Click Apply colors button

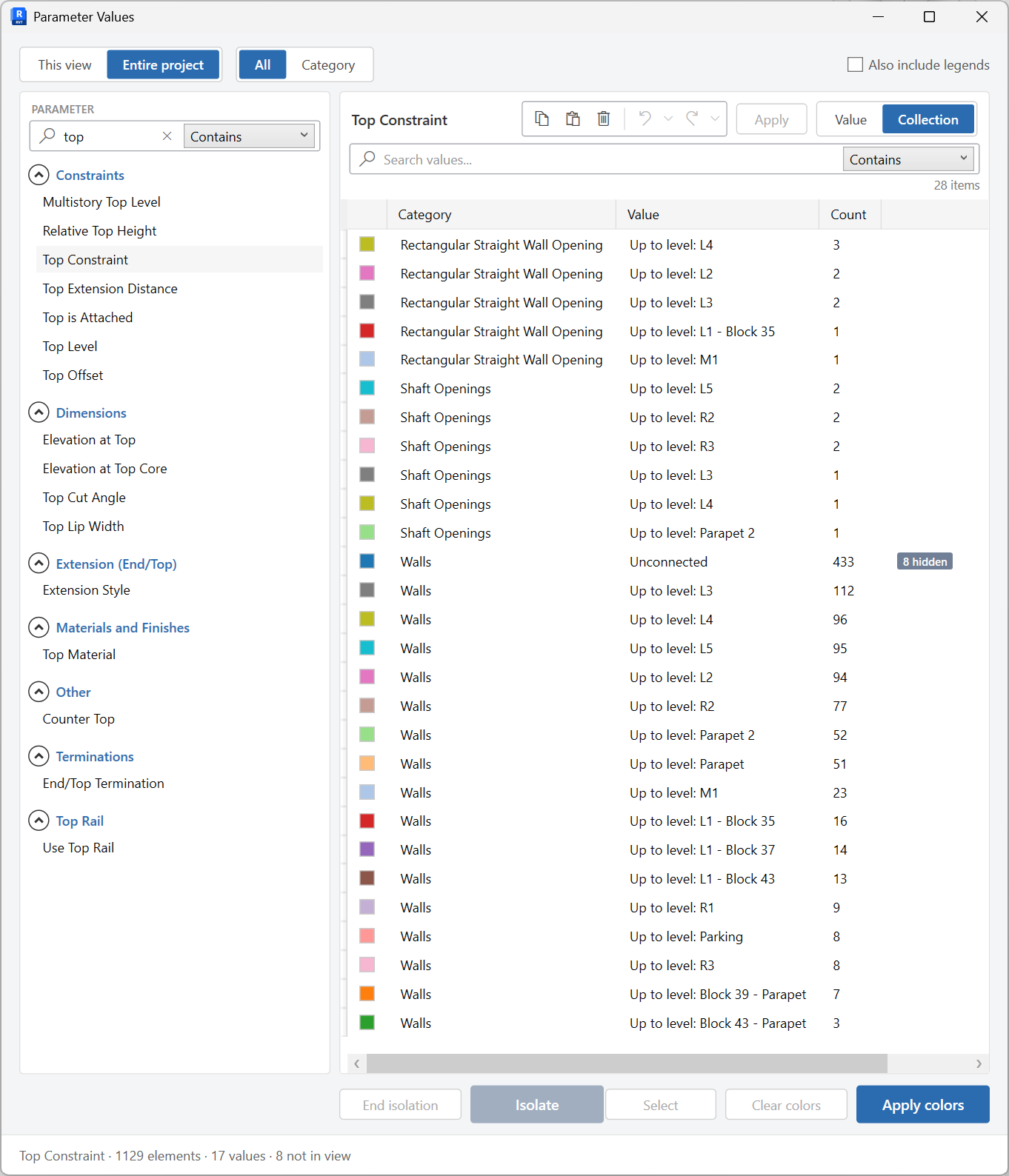[x=922, y=1105]
